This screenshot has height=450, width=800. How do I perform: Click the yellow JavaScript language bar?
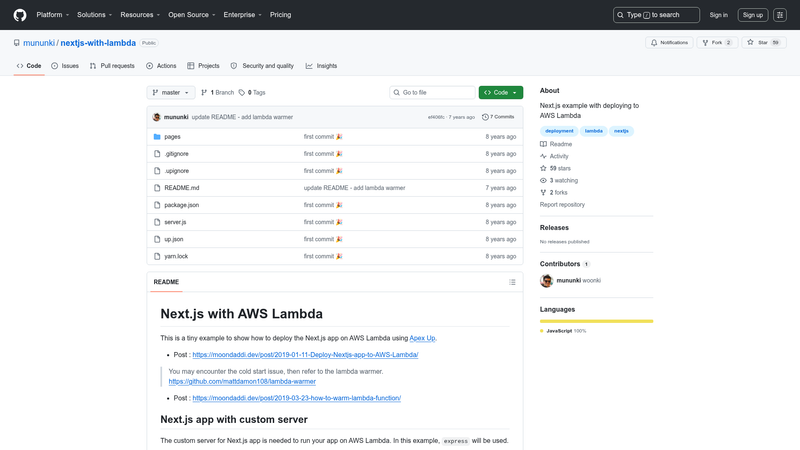click(596, 321)
